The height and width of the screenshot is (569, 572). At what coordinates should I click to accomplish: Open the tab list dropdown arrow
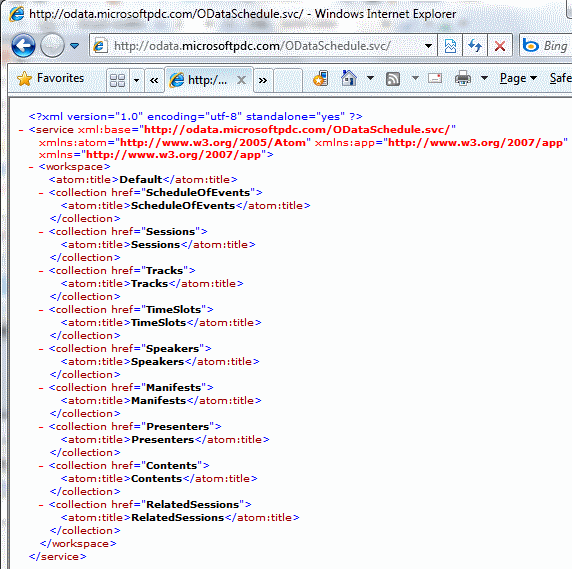point(136,80)
